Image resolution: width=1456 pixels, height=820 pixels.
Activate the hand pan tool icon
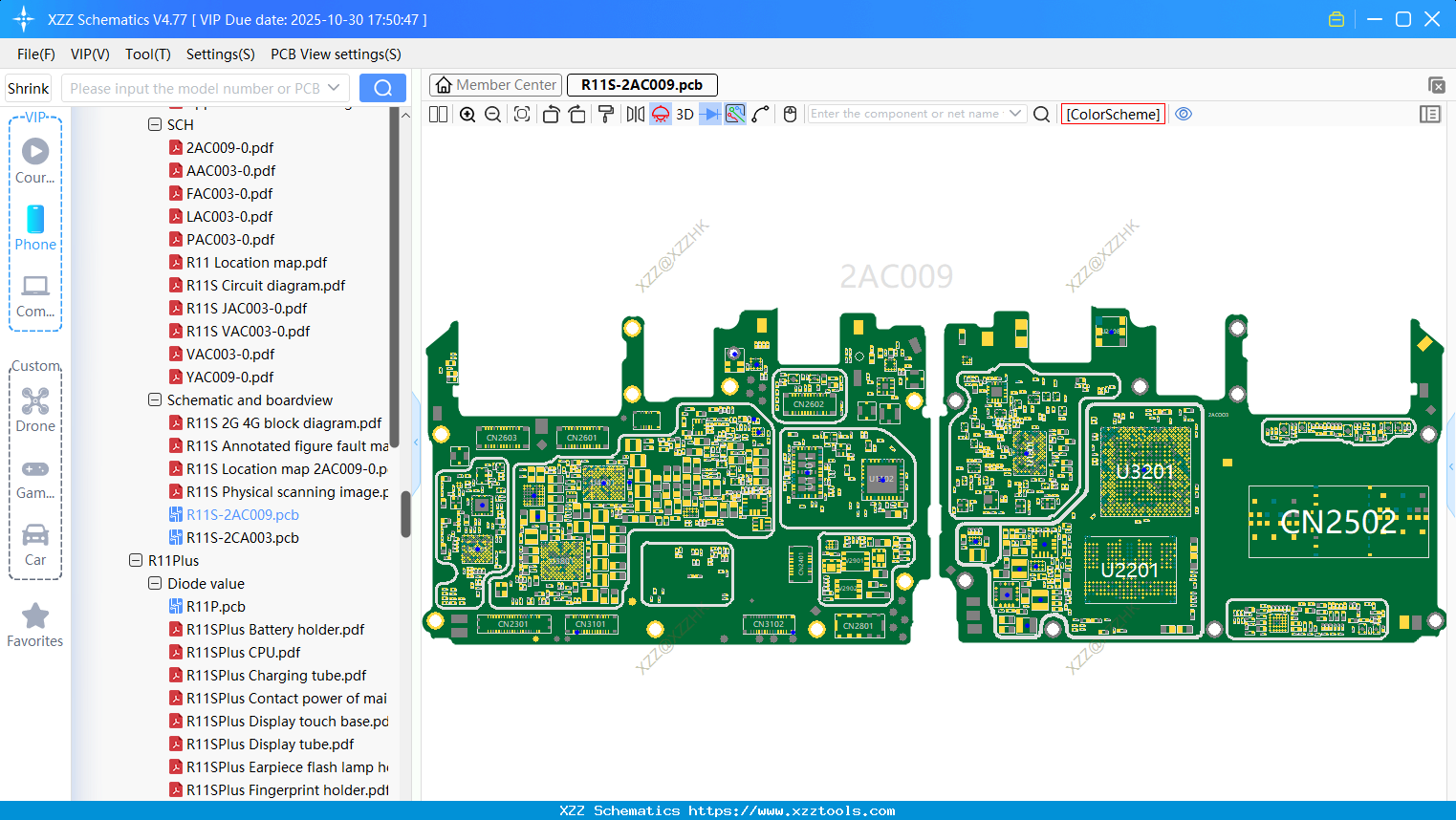789,114
